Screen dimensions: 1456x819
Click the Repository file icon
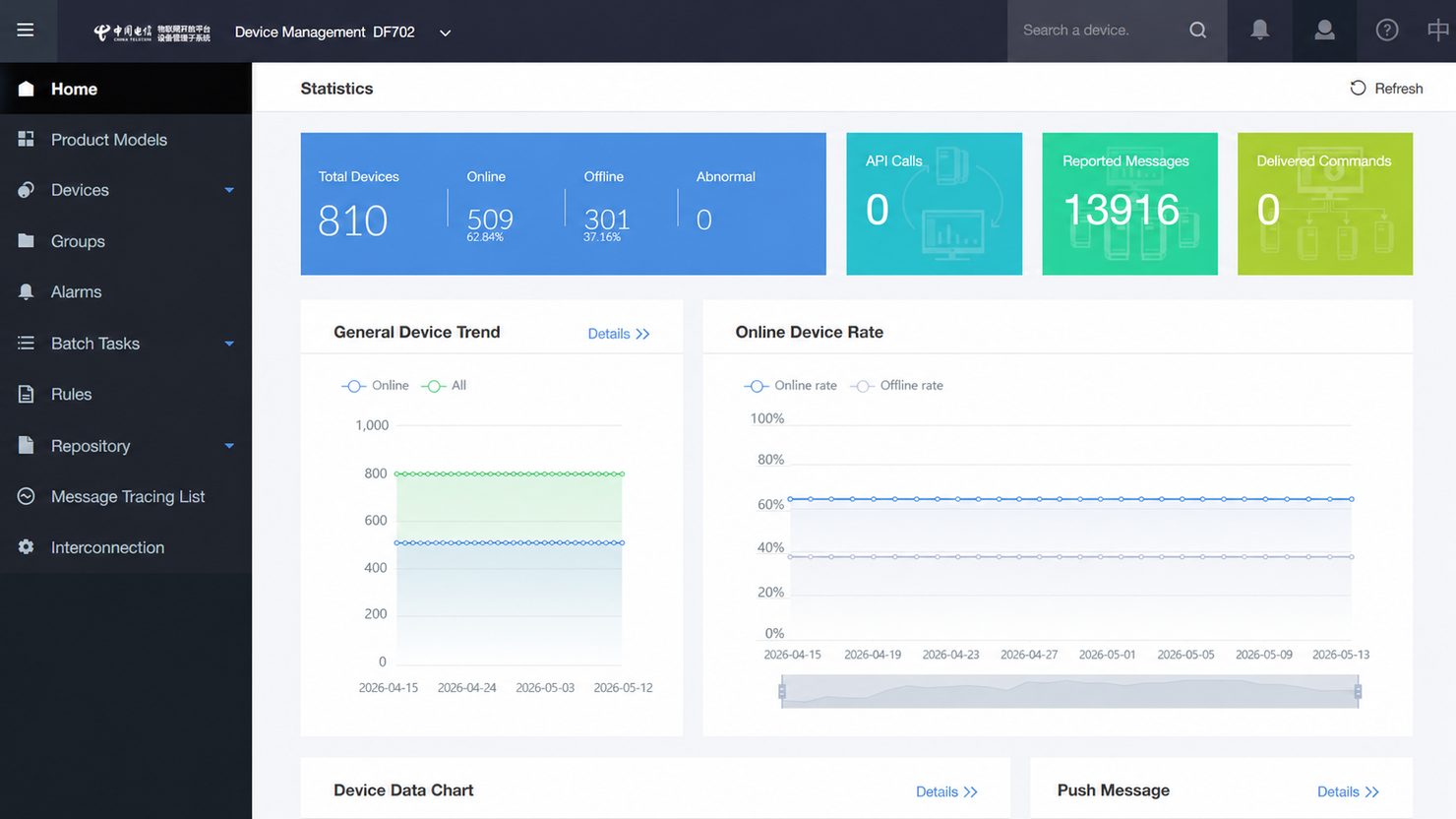coord(27,445)
